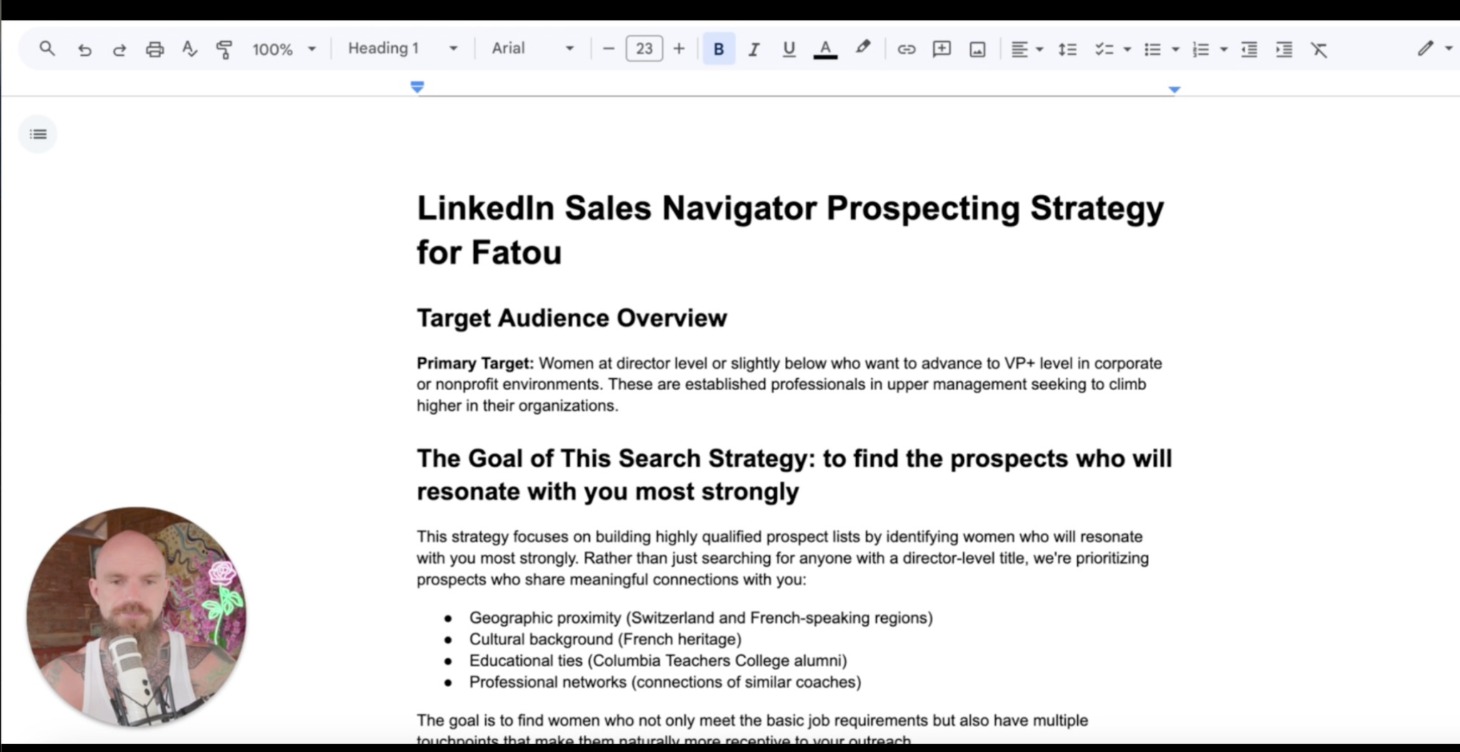Click the 'Educational ties' bullet item
Screen dimensions: 1460x752
(x=658, y=660)
